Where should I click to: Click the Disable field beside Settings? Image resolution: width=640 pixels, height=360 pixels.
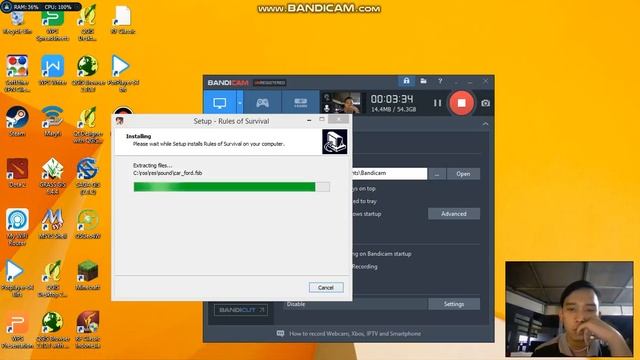(x=356, y=304)
